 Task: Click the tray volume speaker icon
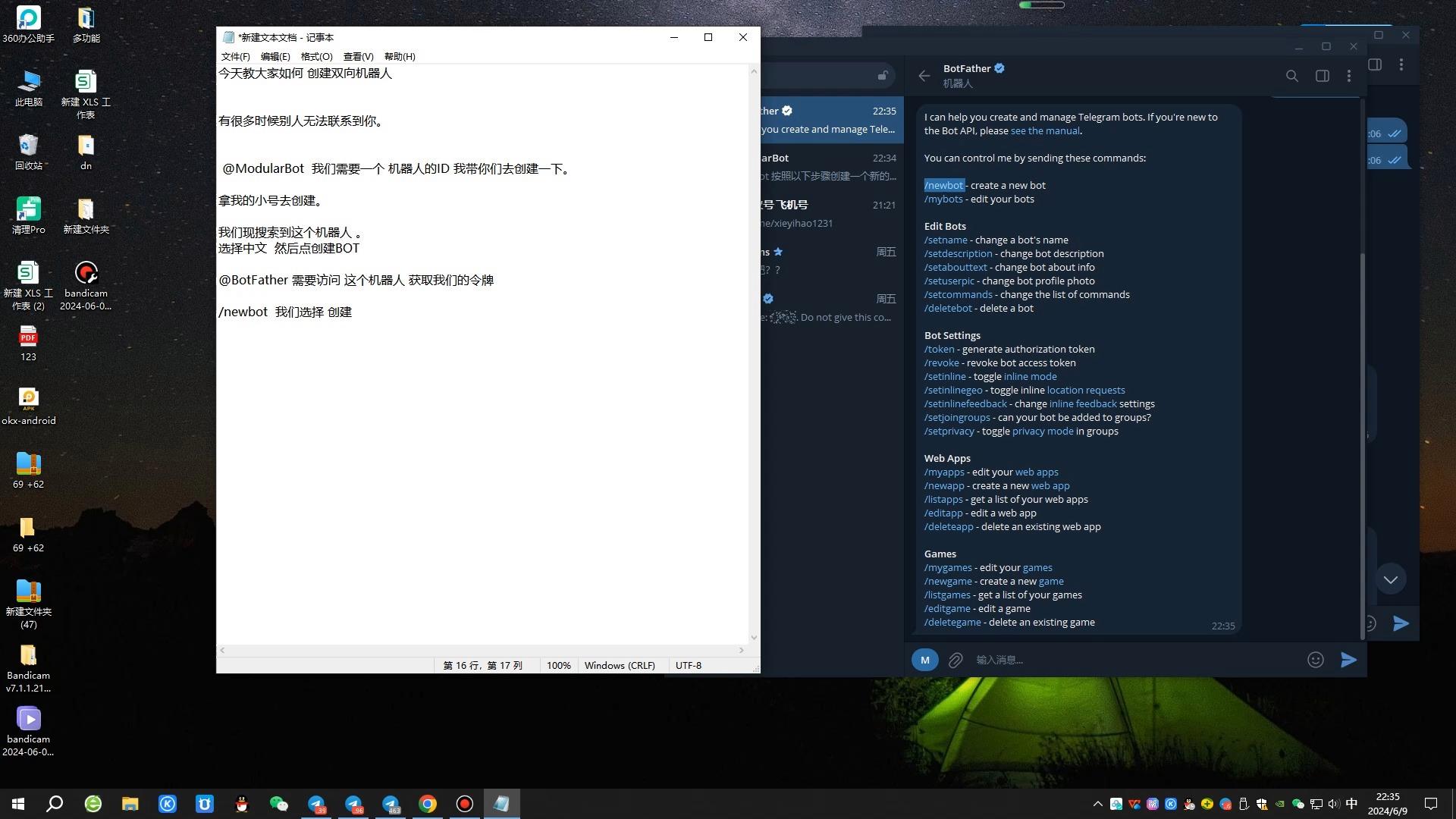pos(1334,804)
